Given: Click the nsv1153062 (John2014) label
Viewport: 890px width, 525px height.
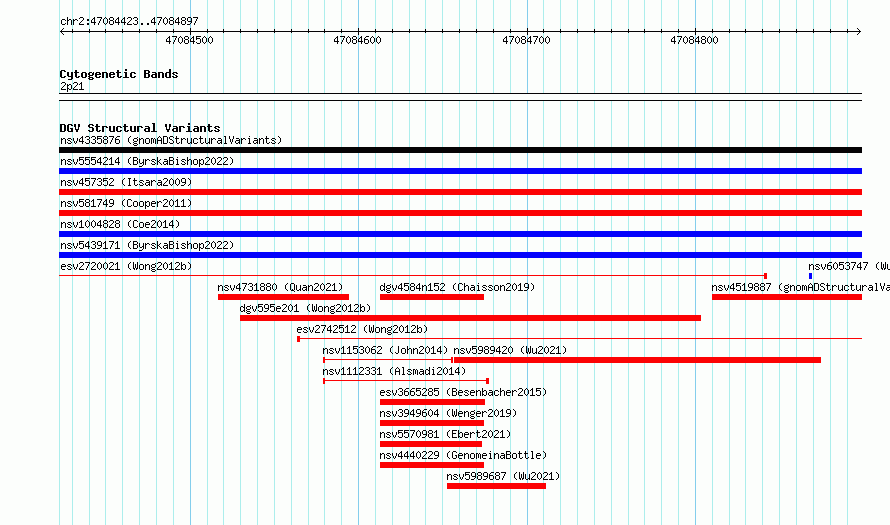Looking at the screenshot, I should tap(385, 350).
